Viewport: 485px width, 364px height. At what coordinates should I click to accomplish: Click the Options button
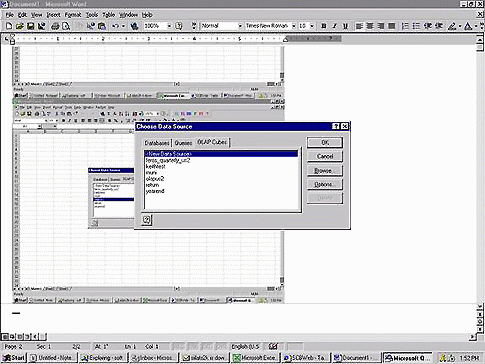point(325,184)
